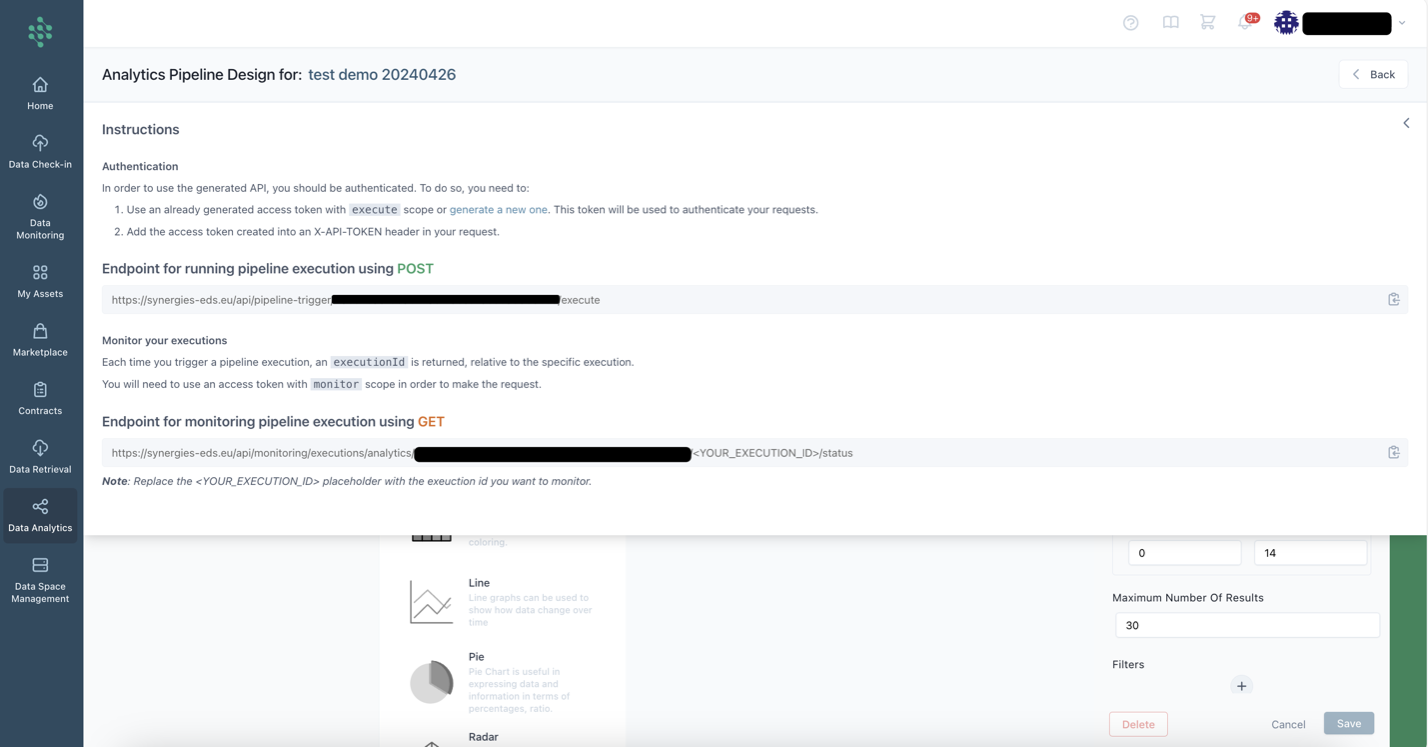Image resolution: width=1428 pixels, height=747 pixels.
Task: Click the 'generate a new one' link
Action: [498, 210]
